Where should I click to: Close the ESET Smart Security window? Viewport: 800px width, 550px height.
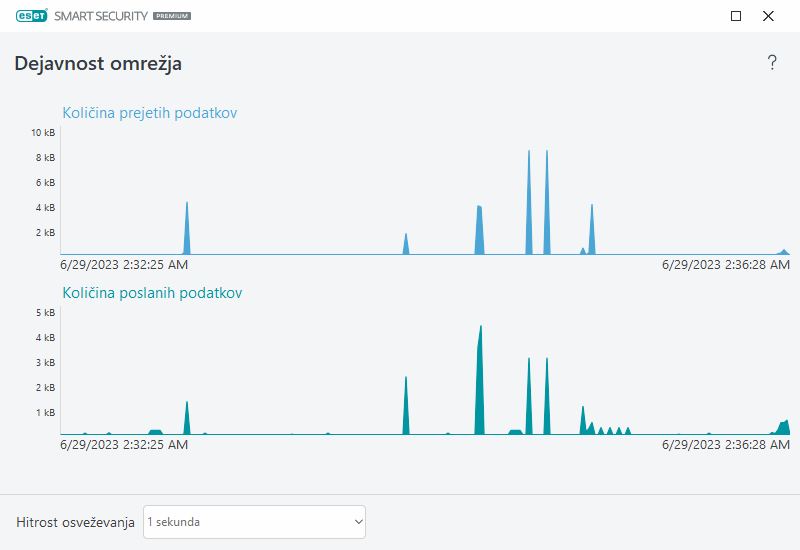pyautogui.click(x=768, y=16)
